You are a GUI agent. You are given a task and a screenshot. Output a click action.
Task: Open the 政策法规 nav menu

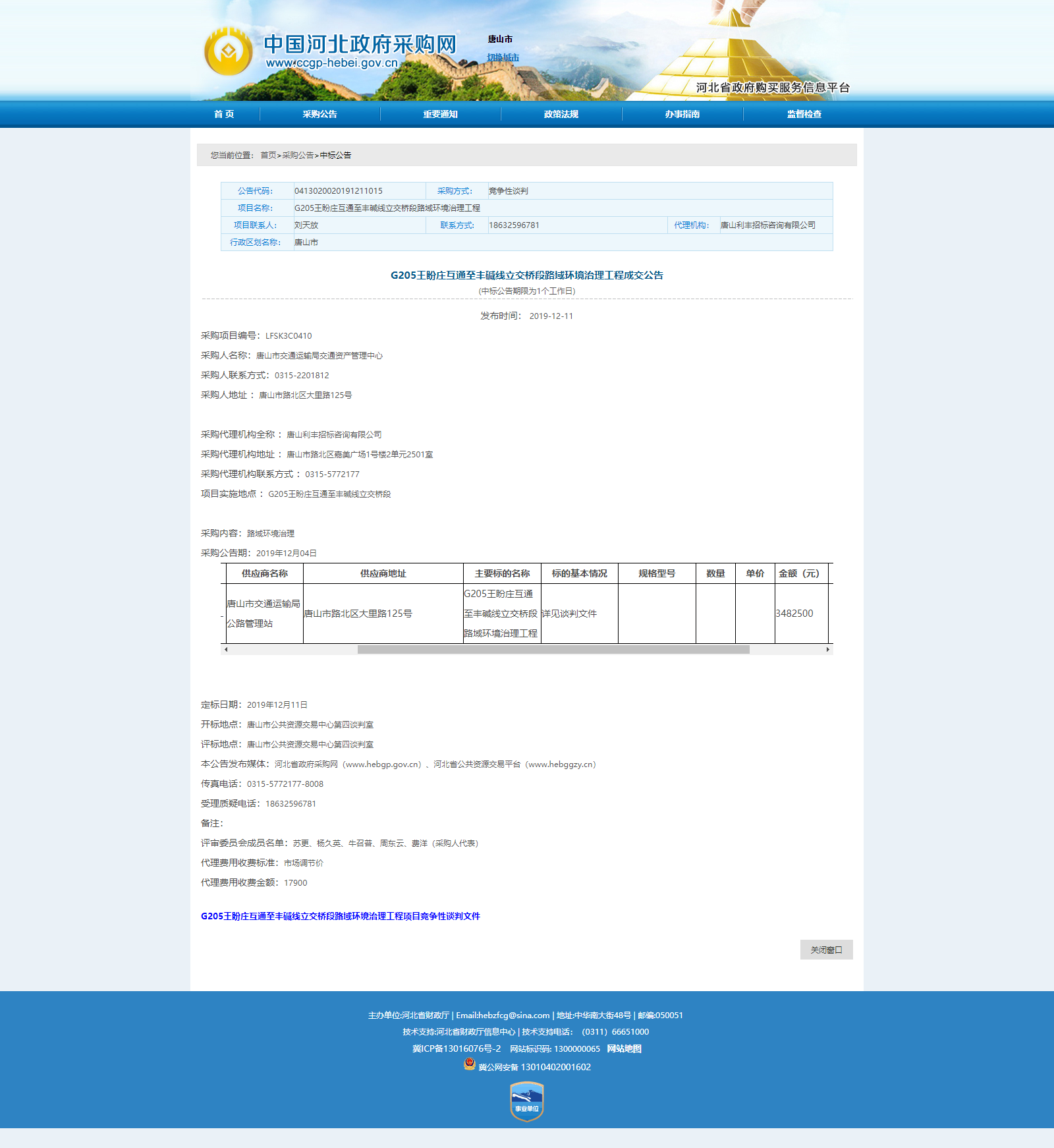click(x=561, y=114)
